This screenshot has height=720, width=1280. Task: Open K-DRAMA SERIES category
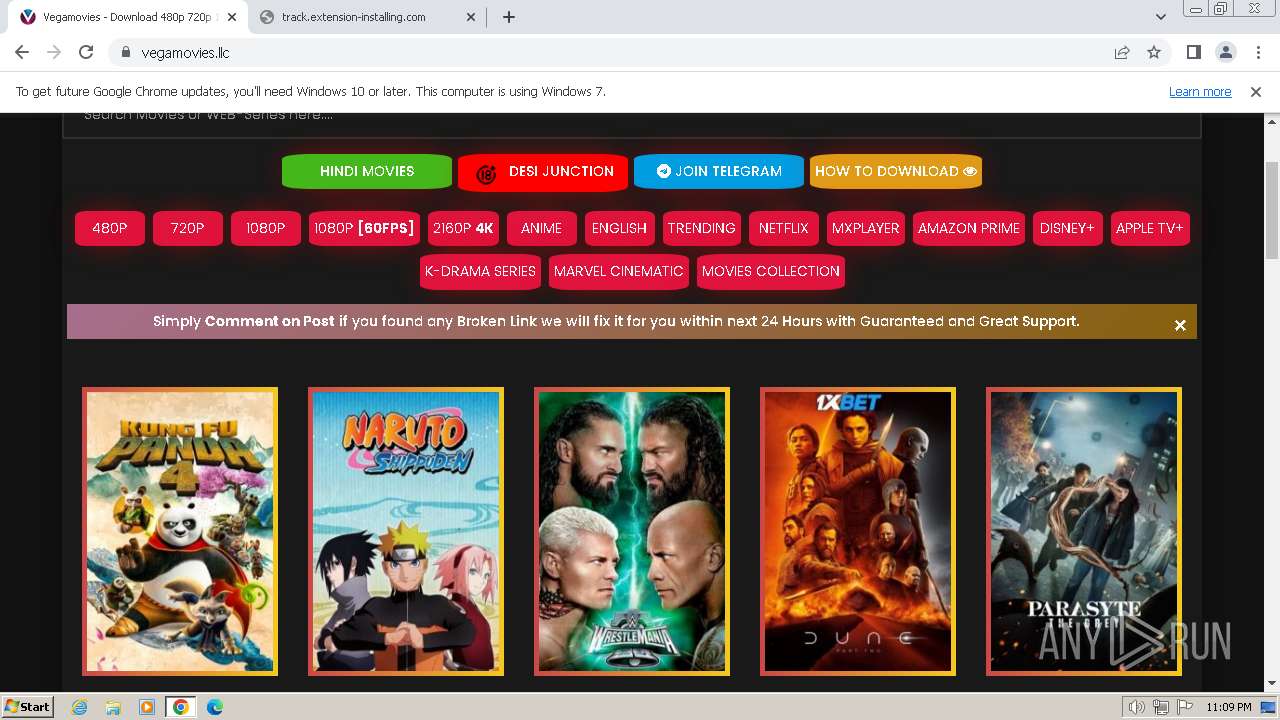(x=481, y=271)
